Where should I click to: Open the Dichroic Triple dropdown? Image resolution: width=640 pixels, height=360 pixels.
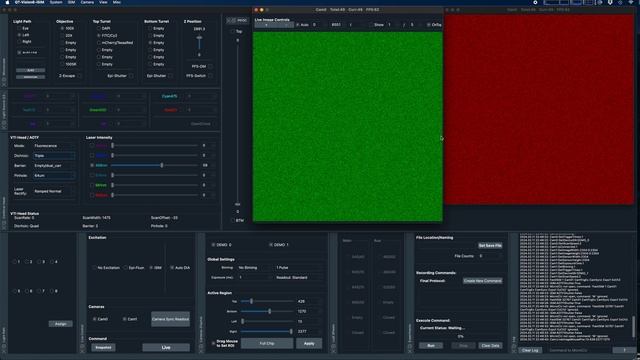[x=54, y=156]
